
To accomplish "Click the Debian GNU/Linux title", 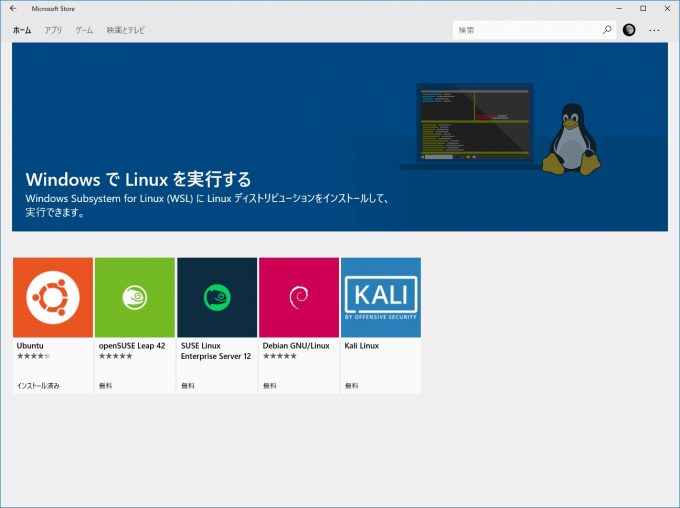I will pos(296,346).
